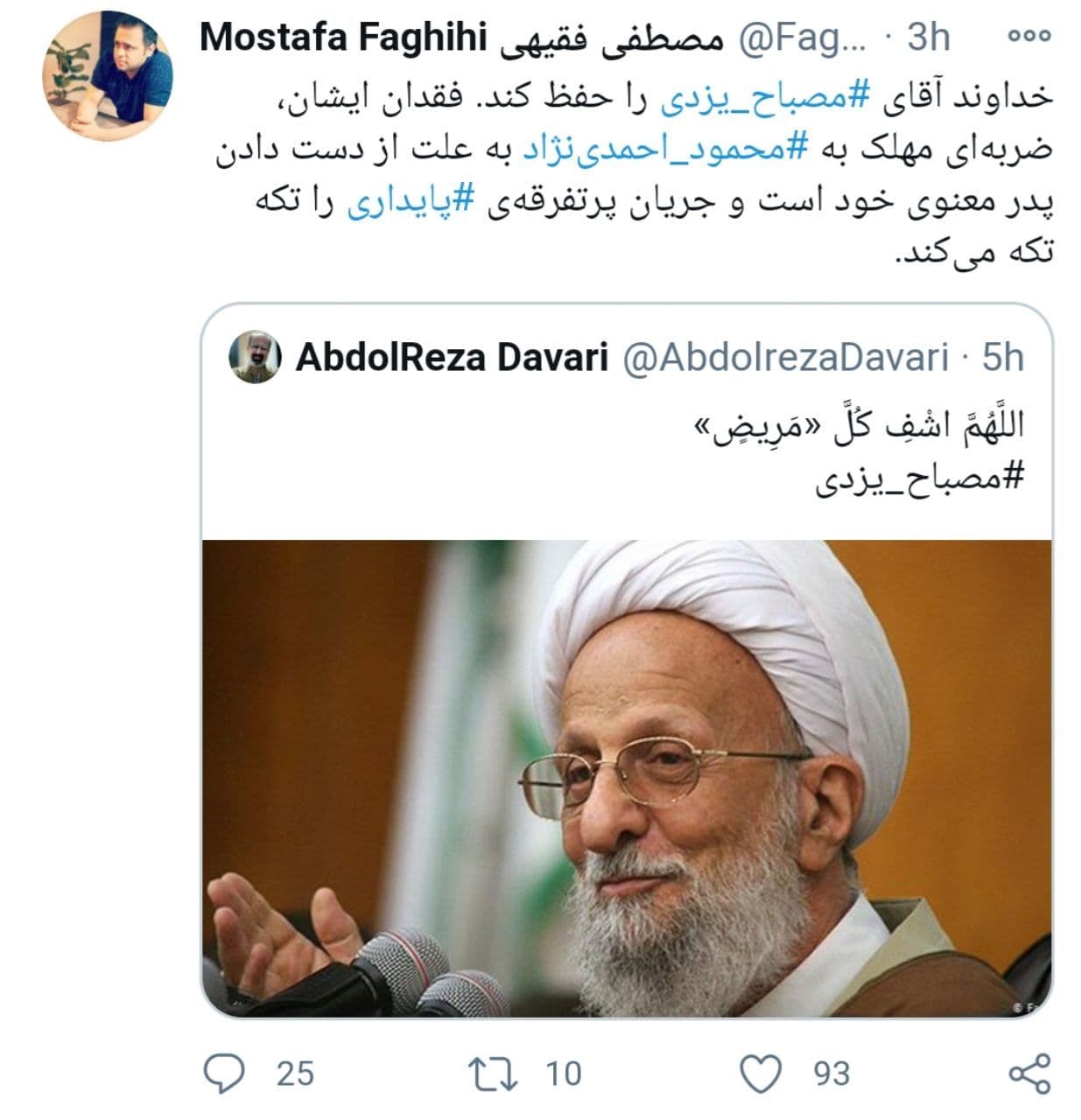Screen dimensions: 1081x1120
Task: Open Mostafa Faghihi's profile picture
Action: point(107,76)
